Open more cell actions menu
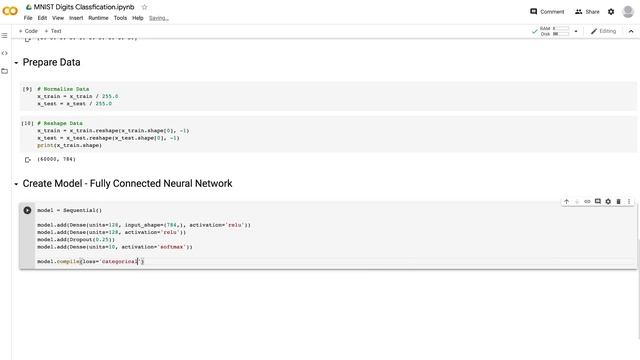 (x=629, y=201)
